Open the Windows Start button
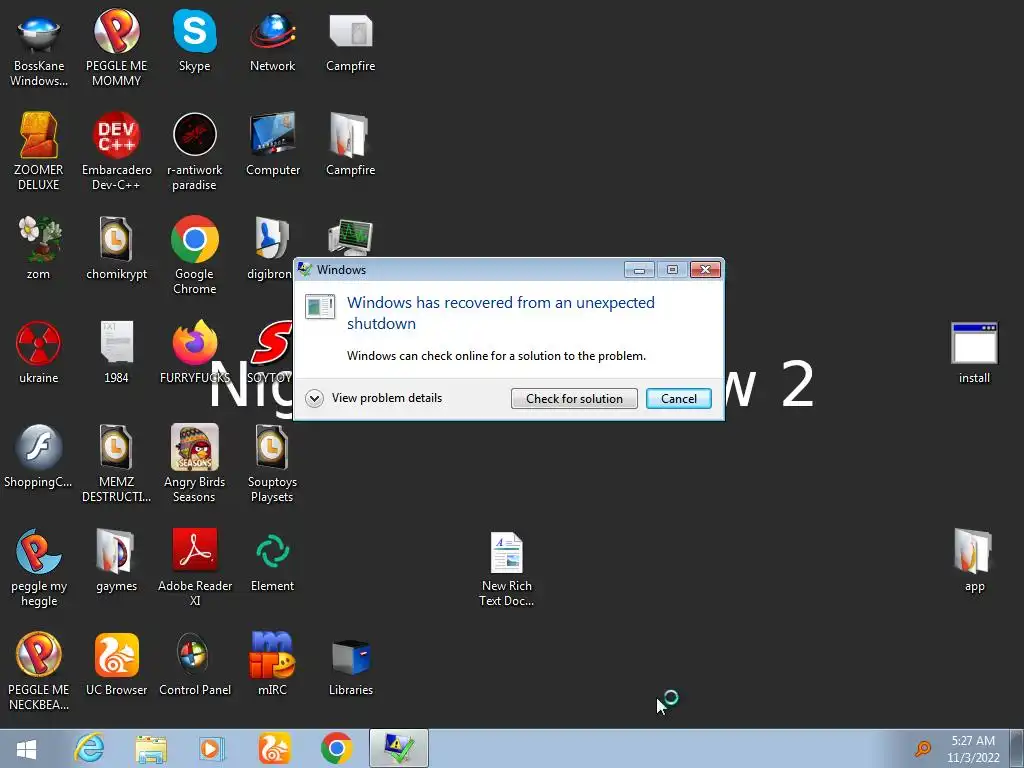 coord(26,748)
